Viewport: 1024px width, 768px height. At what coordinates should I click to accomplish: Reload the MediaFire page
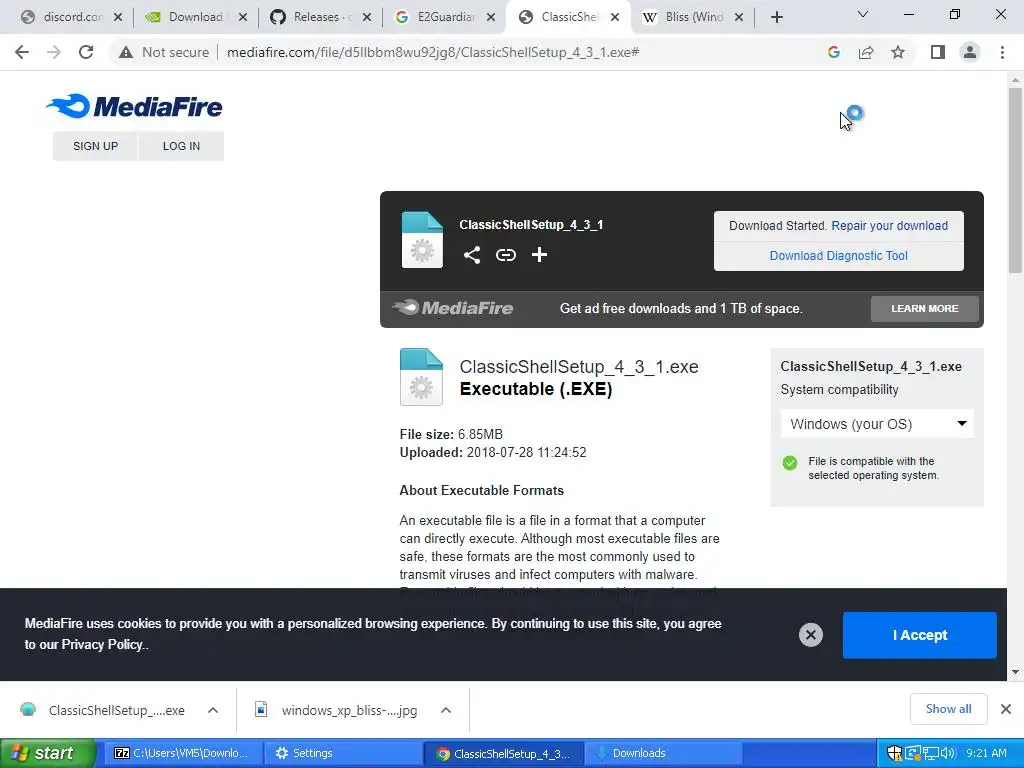(86, 52)
